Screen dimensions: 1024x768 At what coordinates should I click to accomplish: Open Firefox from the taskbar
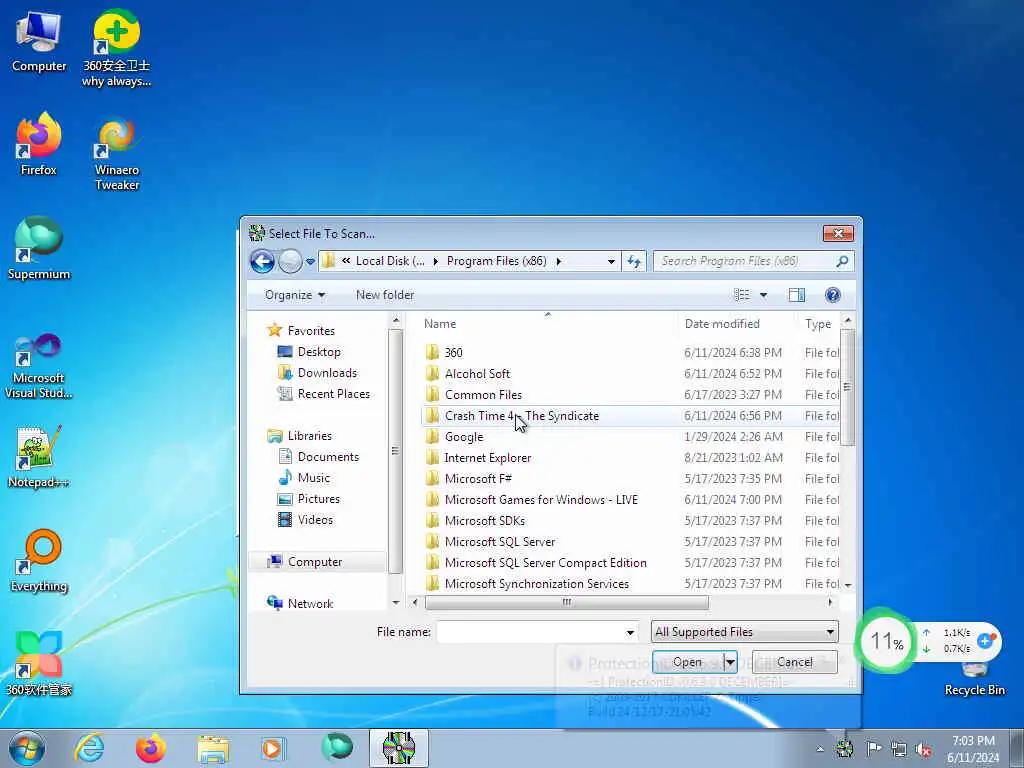[151, 748]
